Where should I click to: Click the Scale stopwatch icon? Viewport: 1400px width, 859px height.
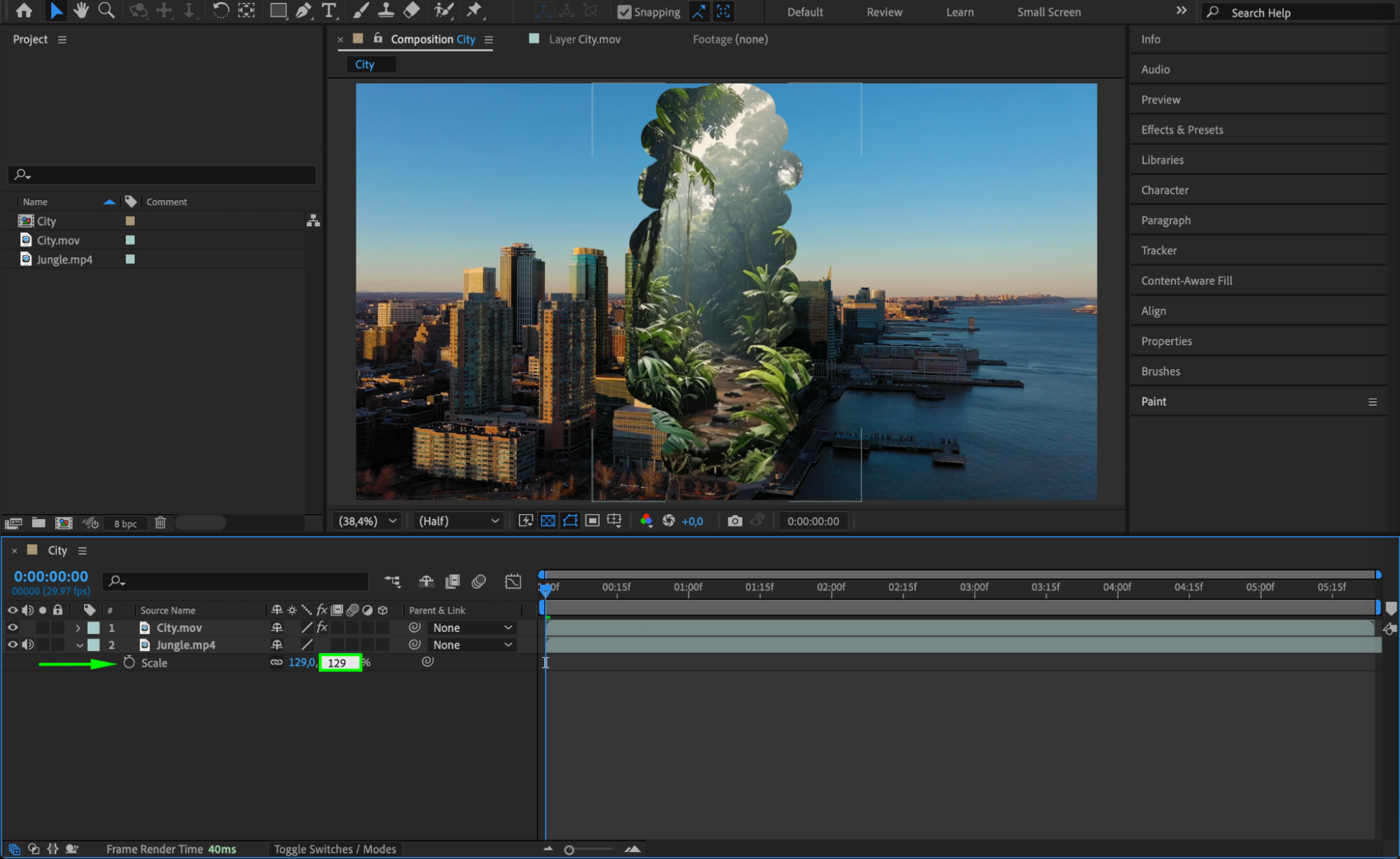click(129, 662)
